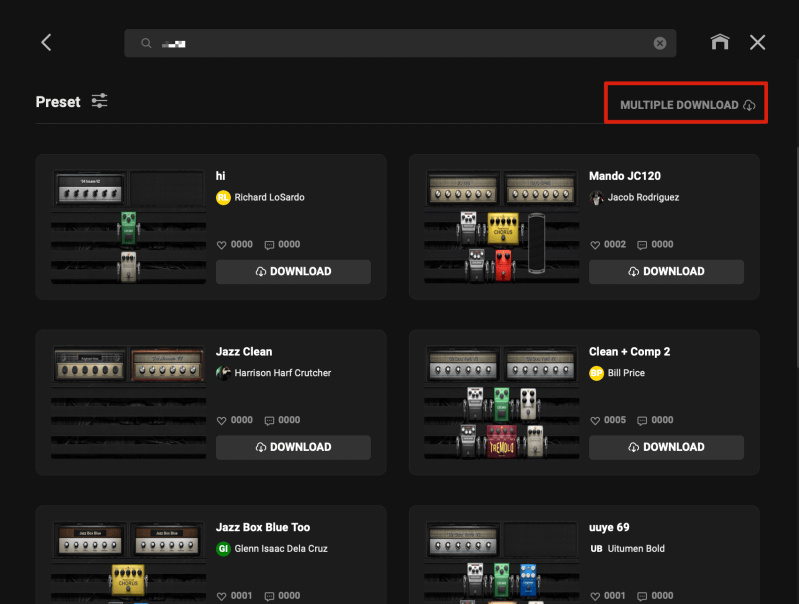This screenshot has width=799, height=604.
Task: Download the Mando JC120 preset
Action: click(666, 272)
